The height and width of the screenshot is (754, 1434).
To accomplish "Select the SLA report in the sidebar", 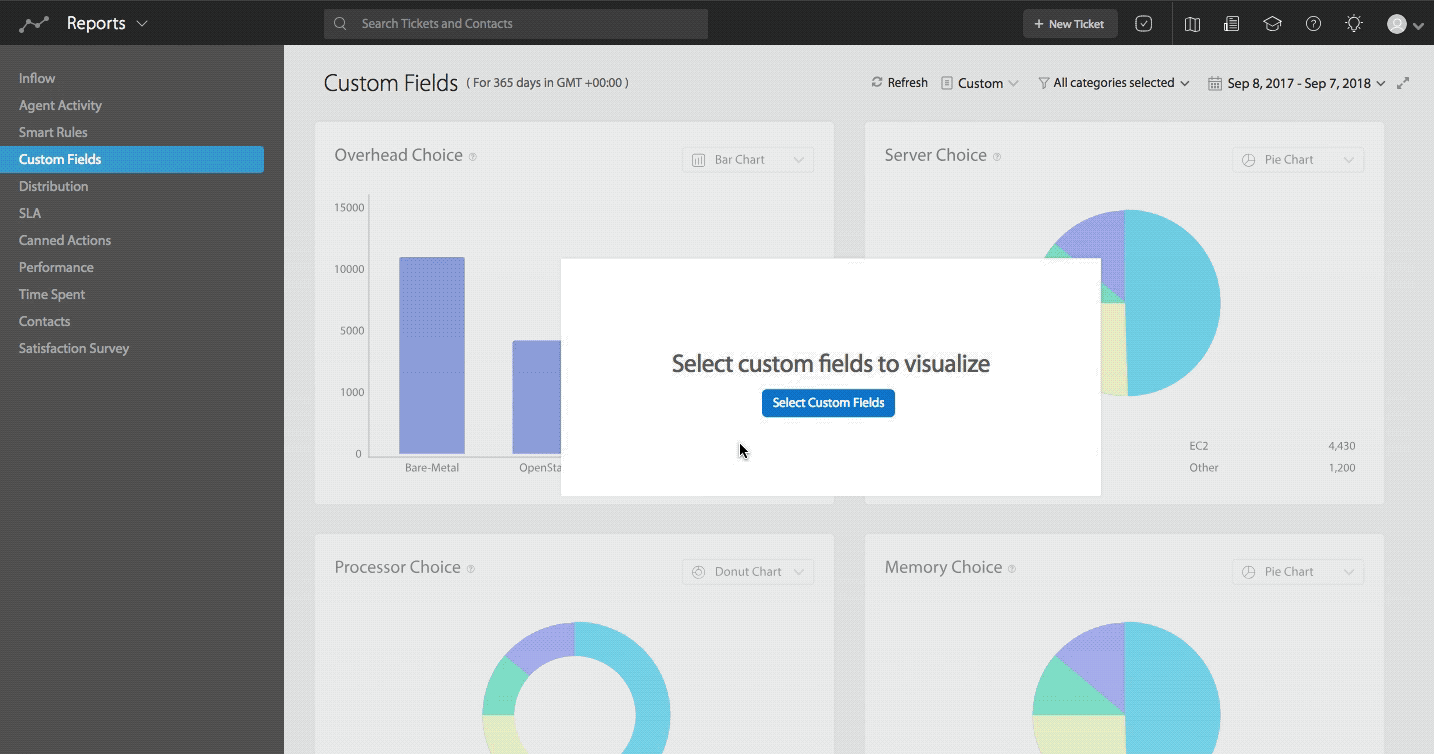I will 30,213.
